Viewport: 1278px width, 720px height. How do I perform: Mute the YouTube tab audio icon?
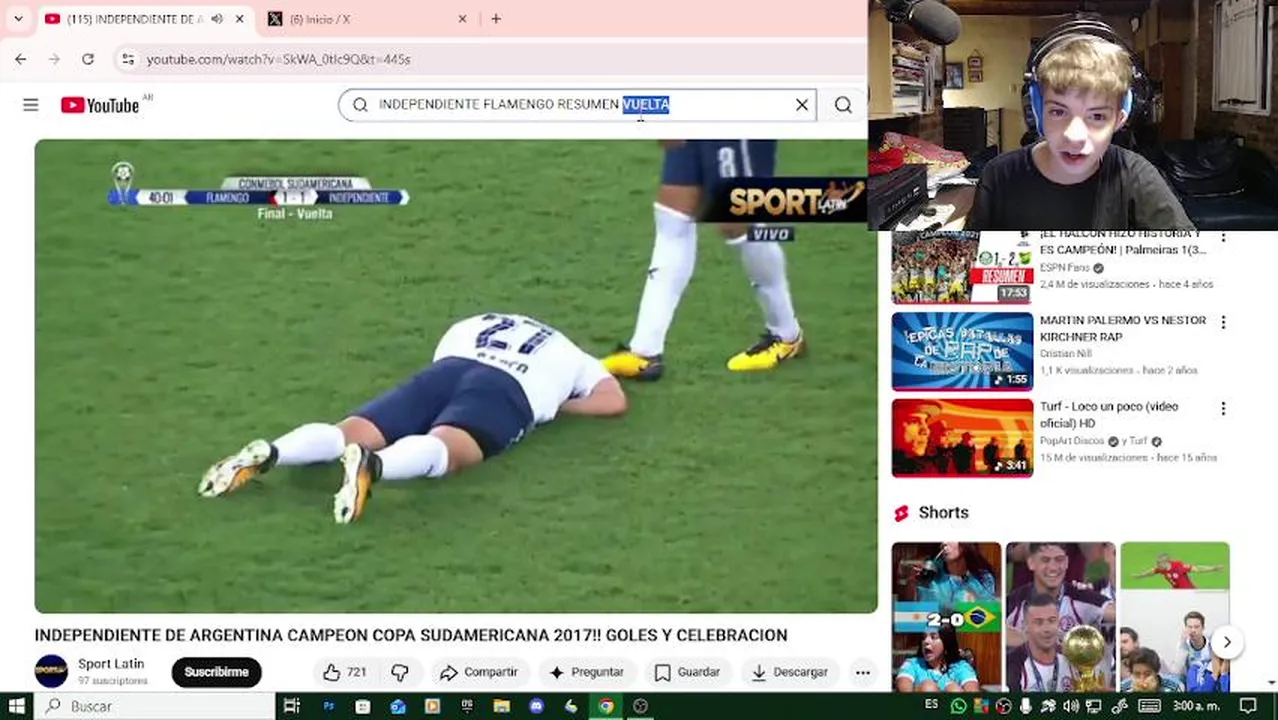click(217, 19)
